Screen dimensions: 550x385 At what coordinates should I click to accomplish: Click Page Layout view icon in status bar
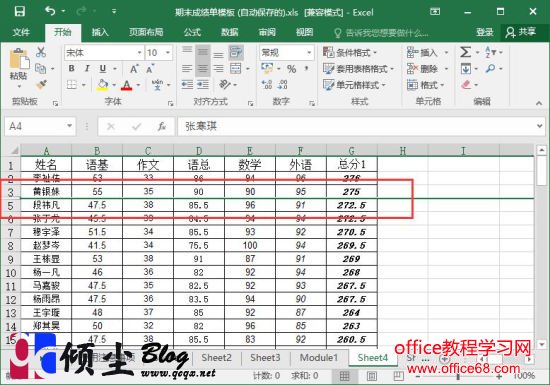click(371, 376)
